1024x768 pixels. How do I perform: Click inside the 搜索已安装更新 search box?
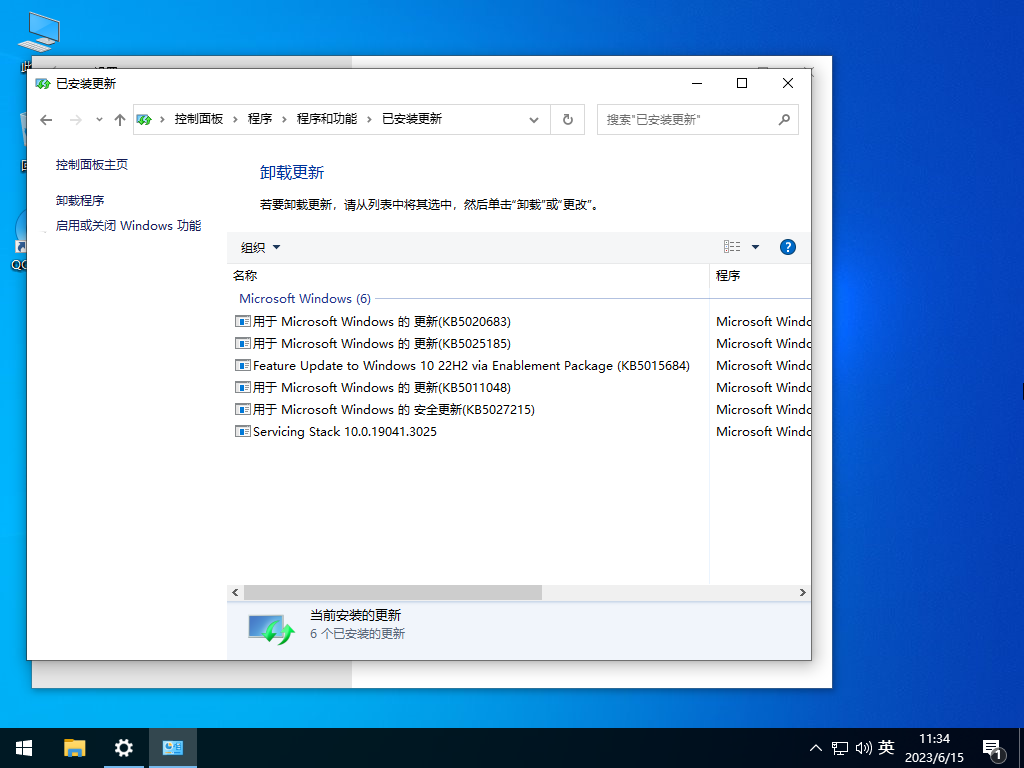[690, 119]
